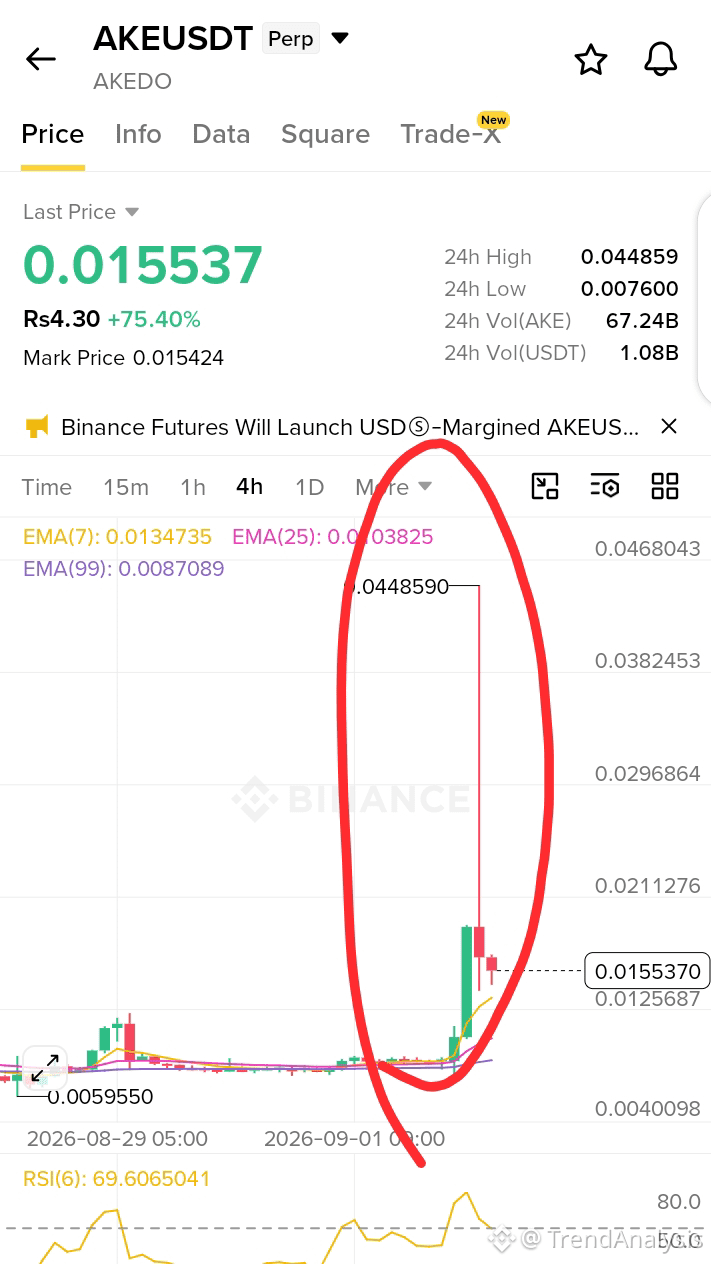Switch to the Trade-X tab
Viewport: 711px width, 1264px height.
tap(451, 134)
